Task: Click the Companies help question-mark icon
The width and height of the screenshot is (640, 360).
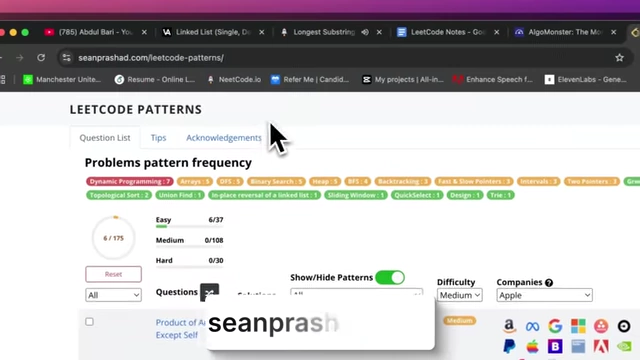Action: pyautogui.click(x=549, y=282)
